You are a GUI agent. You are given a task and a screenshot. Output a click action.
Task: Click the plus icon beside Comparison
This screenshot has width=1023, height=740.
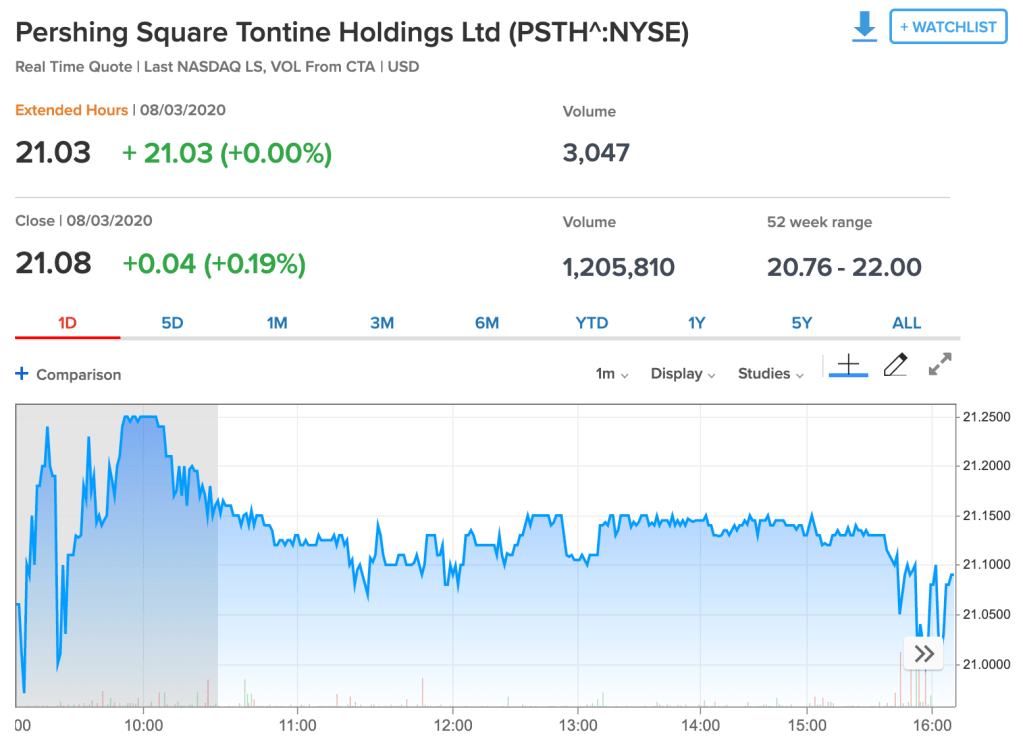pos(22,374)
